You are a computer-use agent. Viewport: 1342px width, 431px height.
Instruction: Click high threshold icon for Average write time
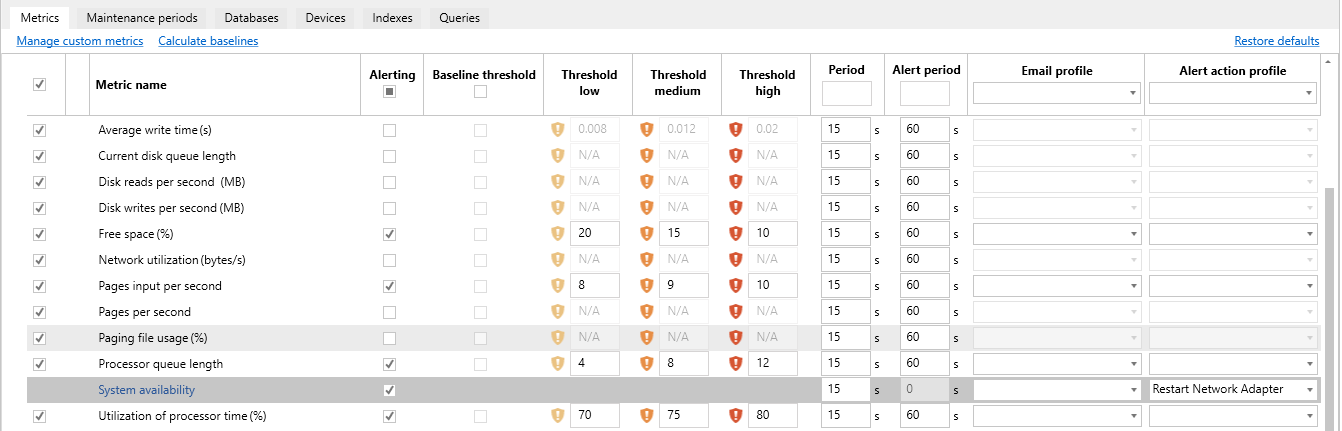click(736, 130)
